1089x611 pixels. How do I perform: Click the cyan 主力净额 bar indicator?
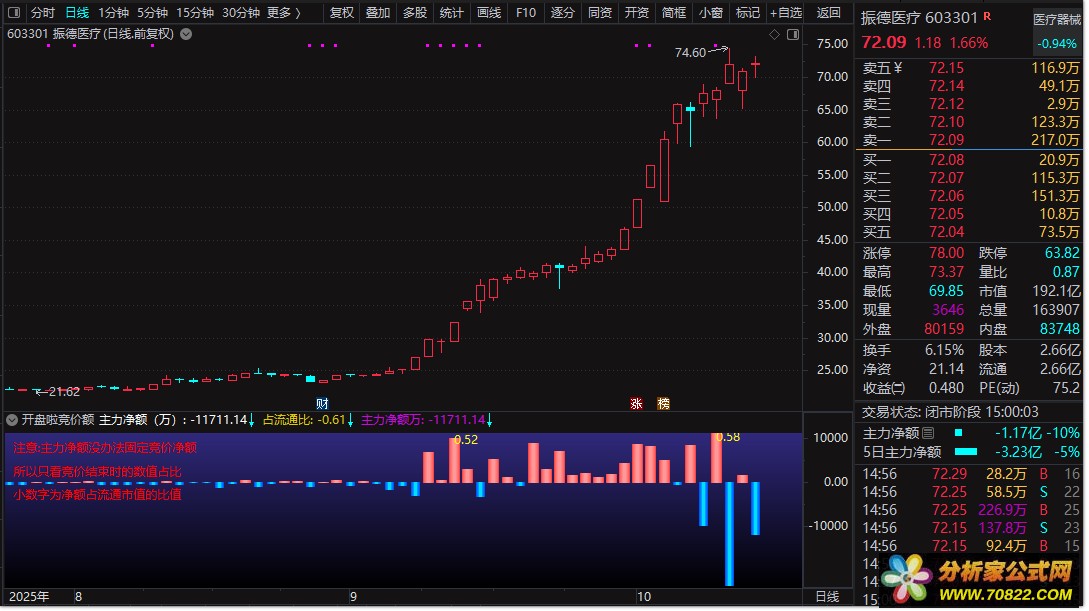click(958, 433)
